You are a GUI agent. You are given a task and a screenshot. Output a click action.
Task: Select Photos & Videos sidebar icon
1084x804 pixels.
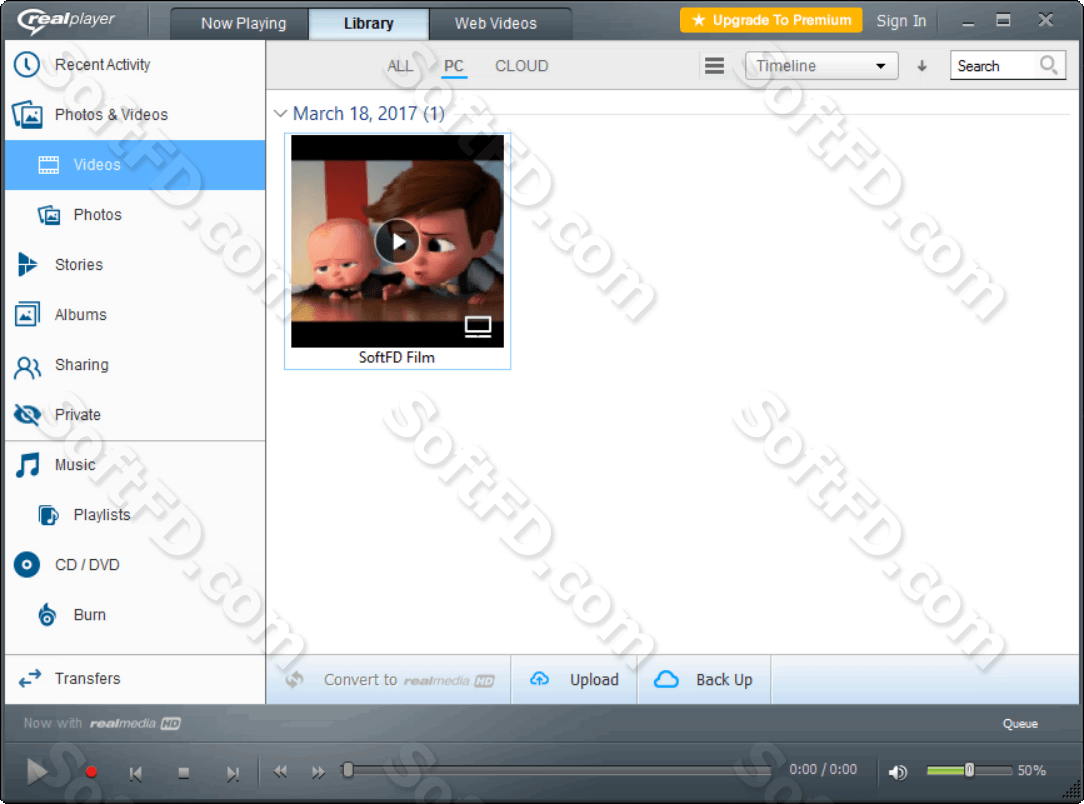28,115
